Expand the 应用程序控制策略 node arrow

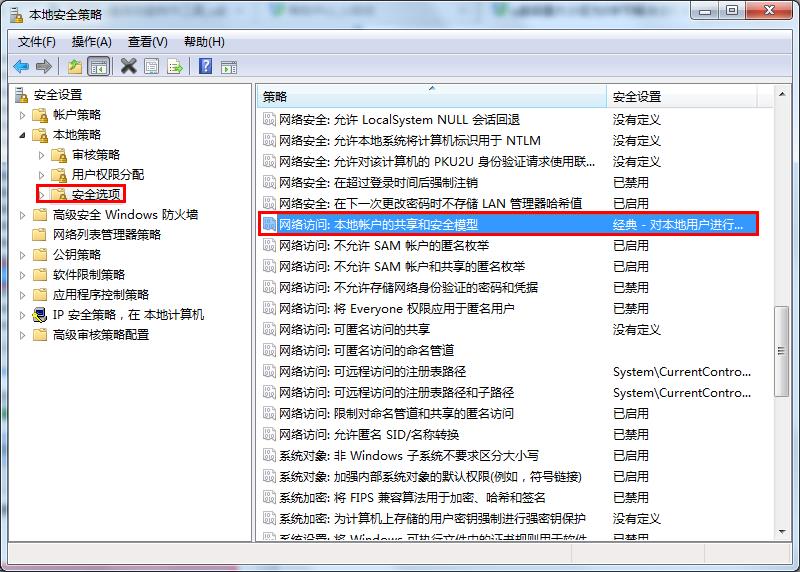[x=22, y=295]
